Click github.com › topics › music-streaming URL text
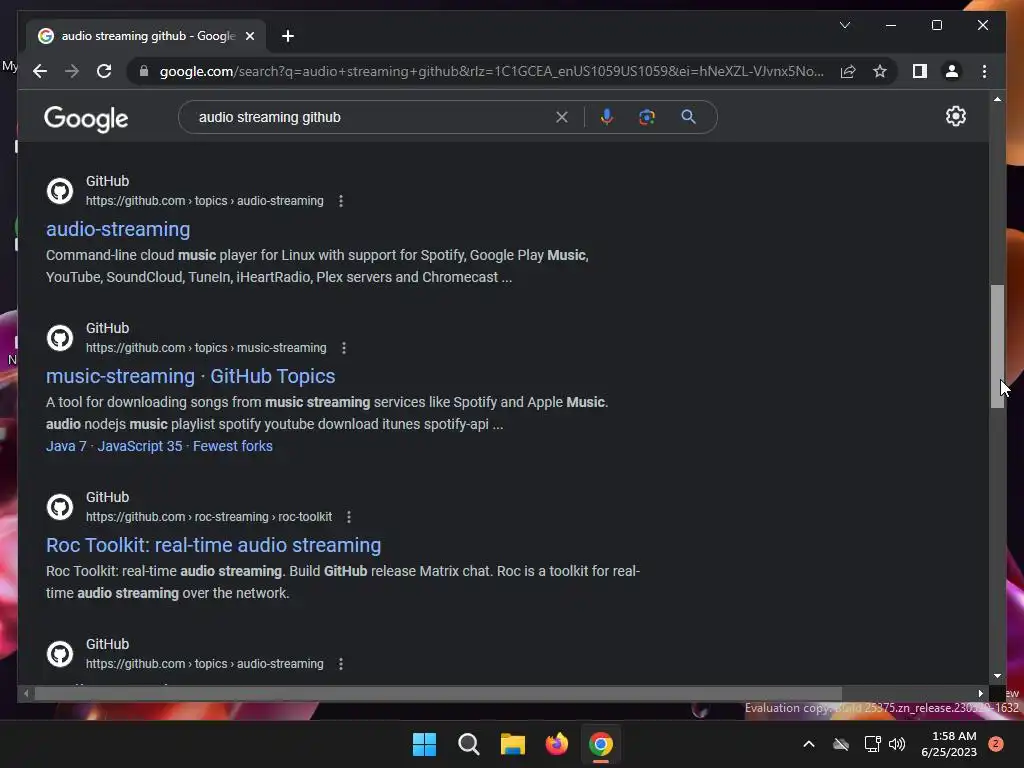Image resolution: width=1024 pixels, height=768 pixels. coord(206,348)
